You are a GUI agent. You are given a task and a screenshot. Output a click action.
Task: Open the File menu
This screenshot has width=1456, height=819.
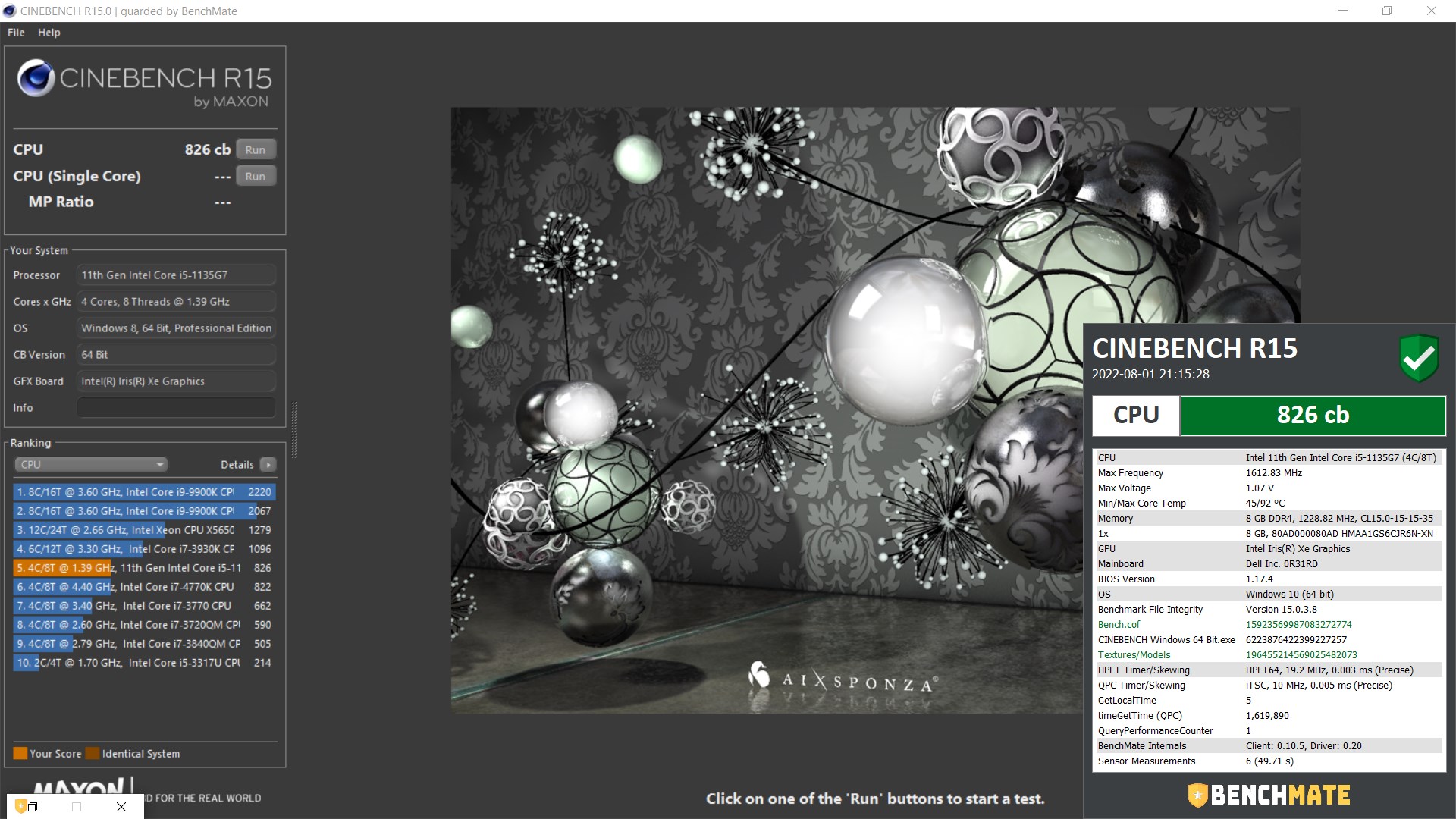coord(16,33)
